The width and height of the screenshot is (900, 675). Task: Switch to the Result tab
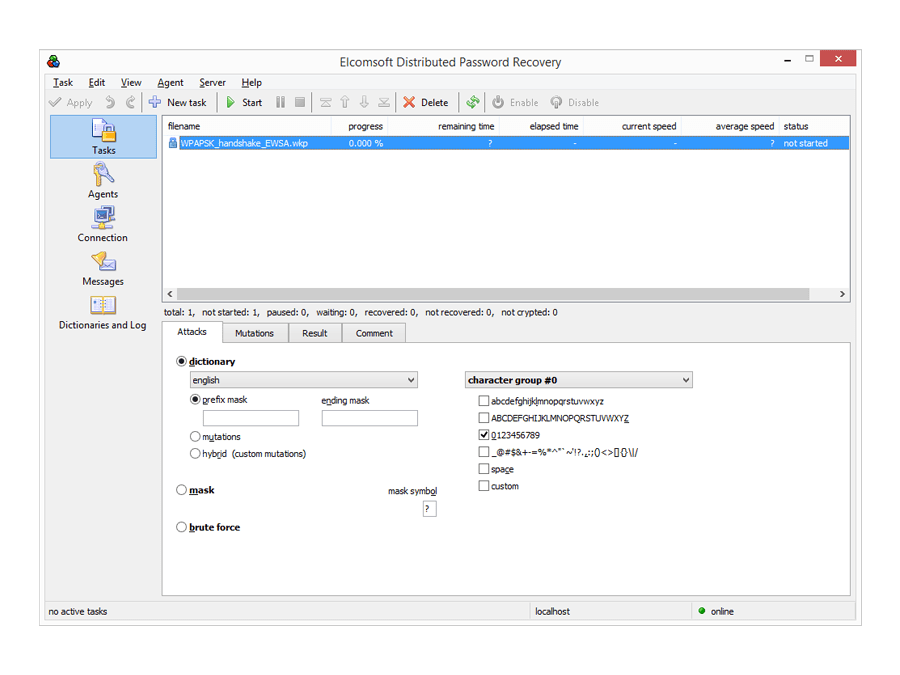coord(315,333)
